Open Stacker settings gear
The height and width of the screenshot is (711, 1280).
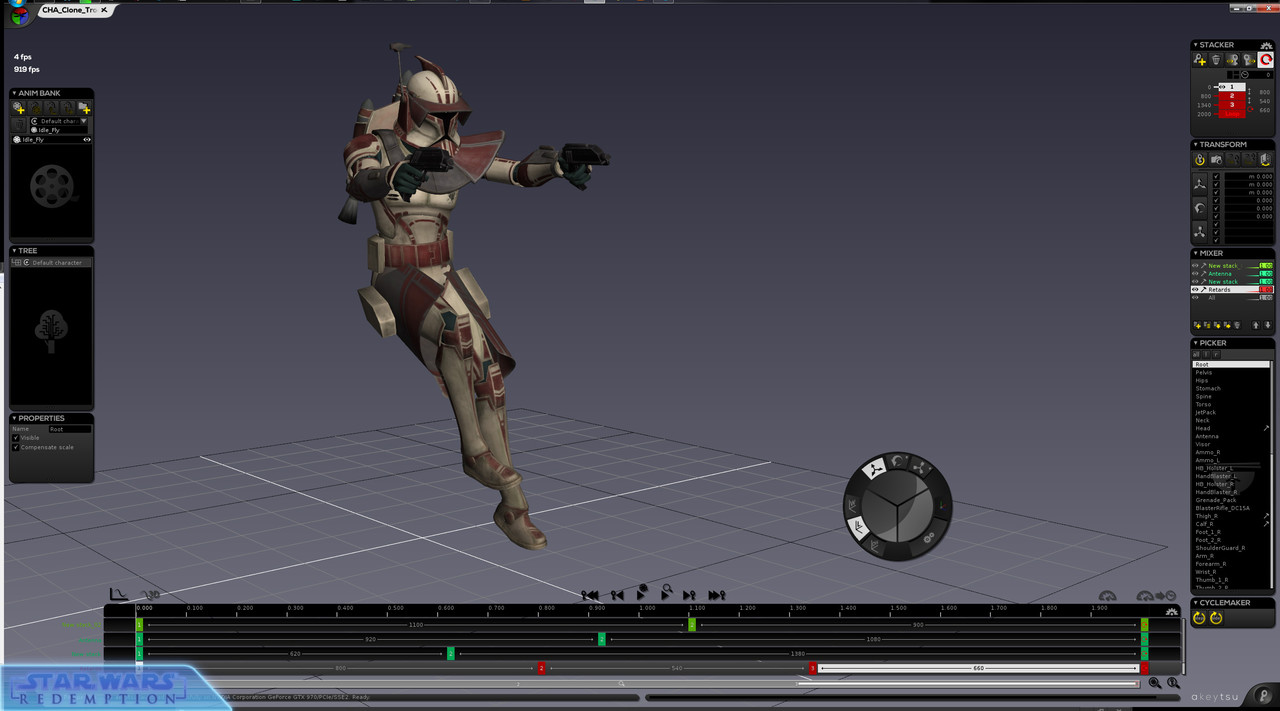(1266, 45)
